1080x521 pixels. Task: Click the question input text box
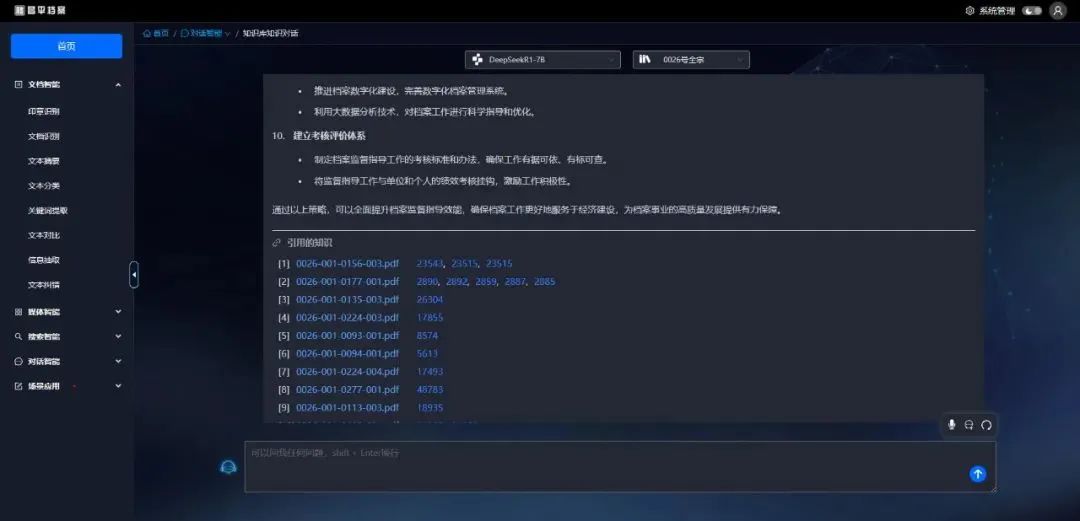pos(600,466)
